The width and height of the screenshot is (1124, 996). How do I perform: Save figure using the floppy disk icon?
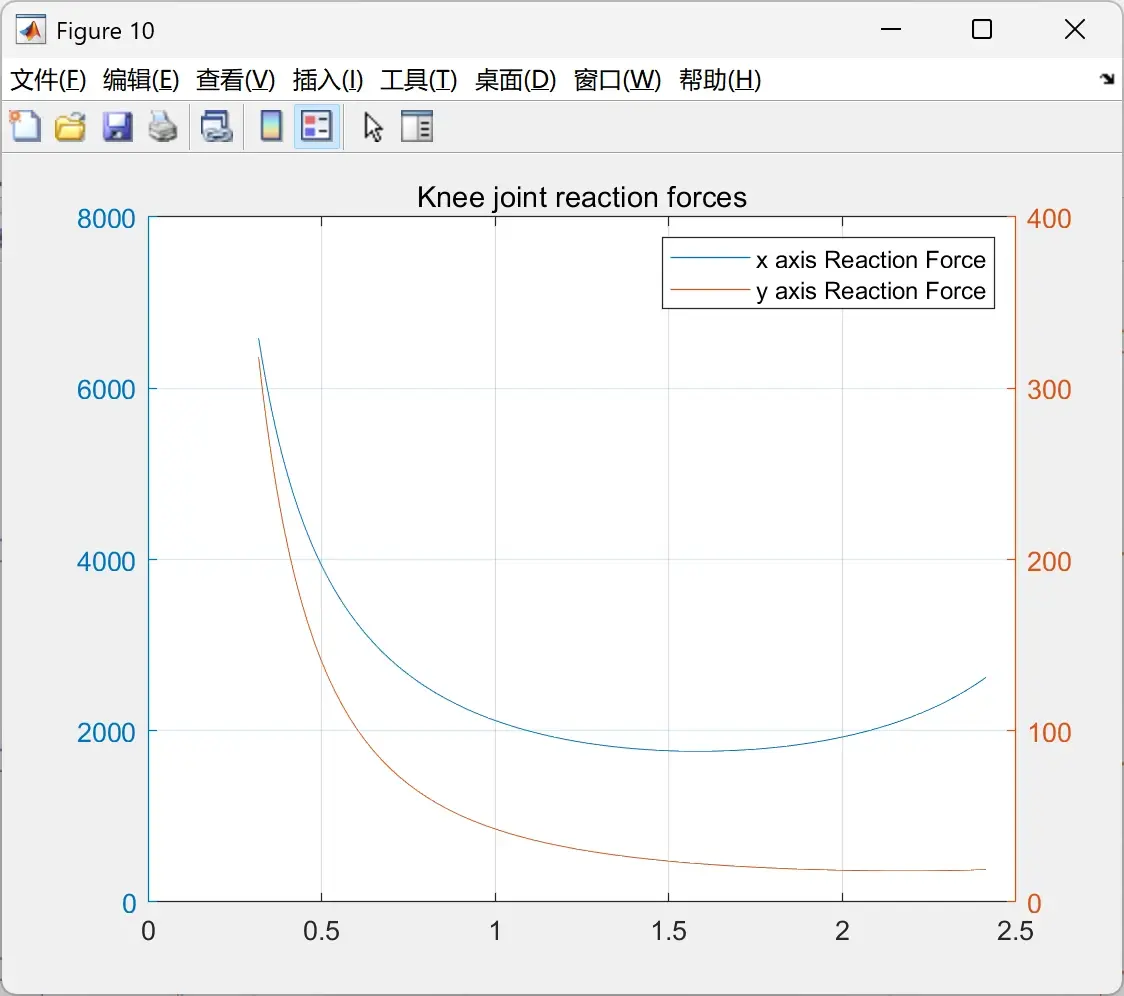point(117,127)
